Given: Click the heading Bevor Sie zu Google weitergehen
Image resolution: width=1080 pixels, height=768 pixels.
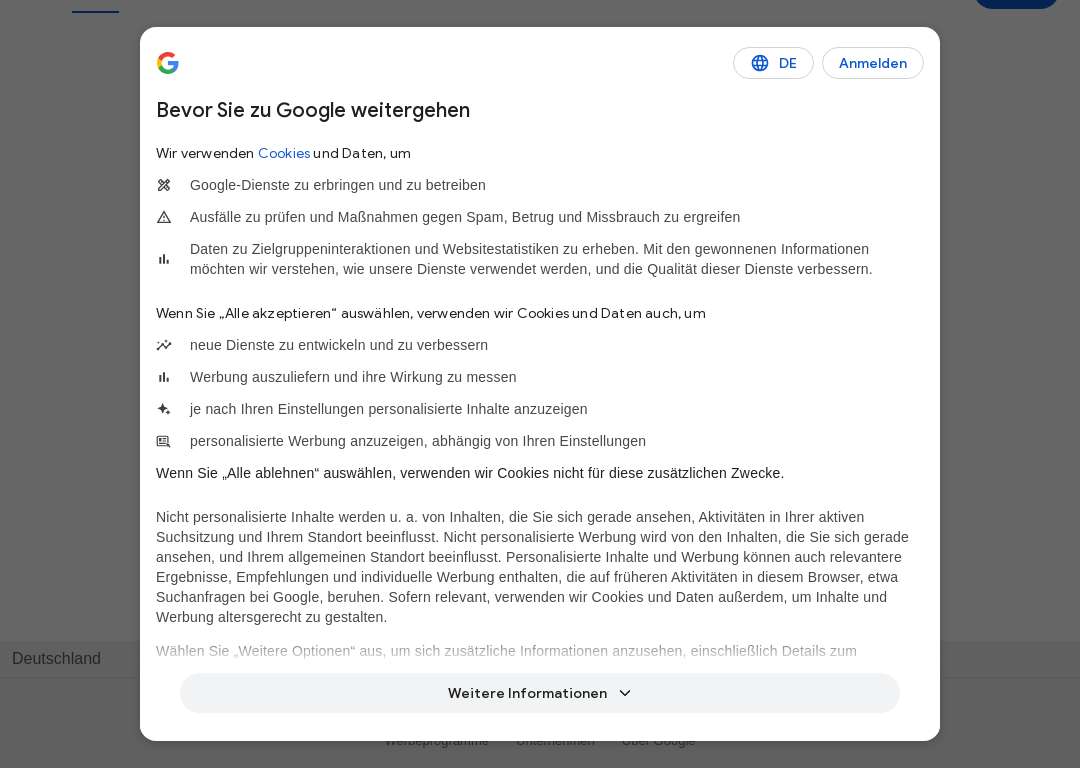Looking at the screenshot, I should tap(313, 110).
